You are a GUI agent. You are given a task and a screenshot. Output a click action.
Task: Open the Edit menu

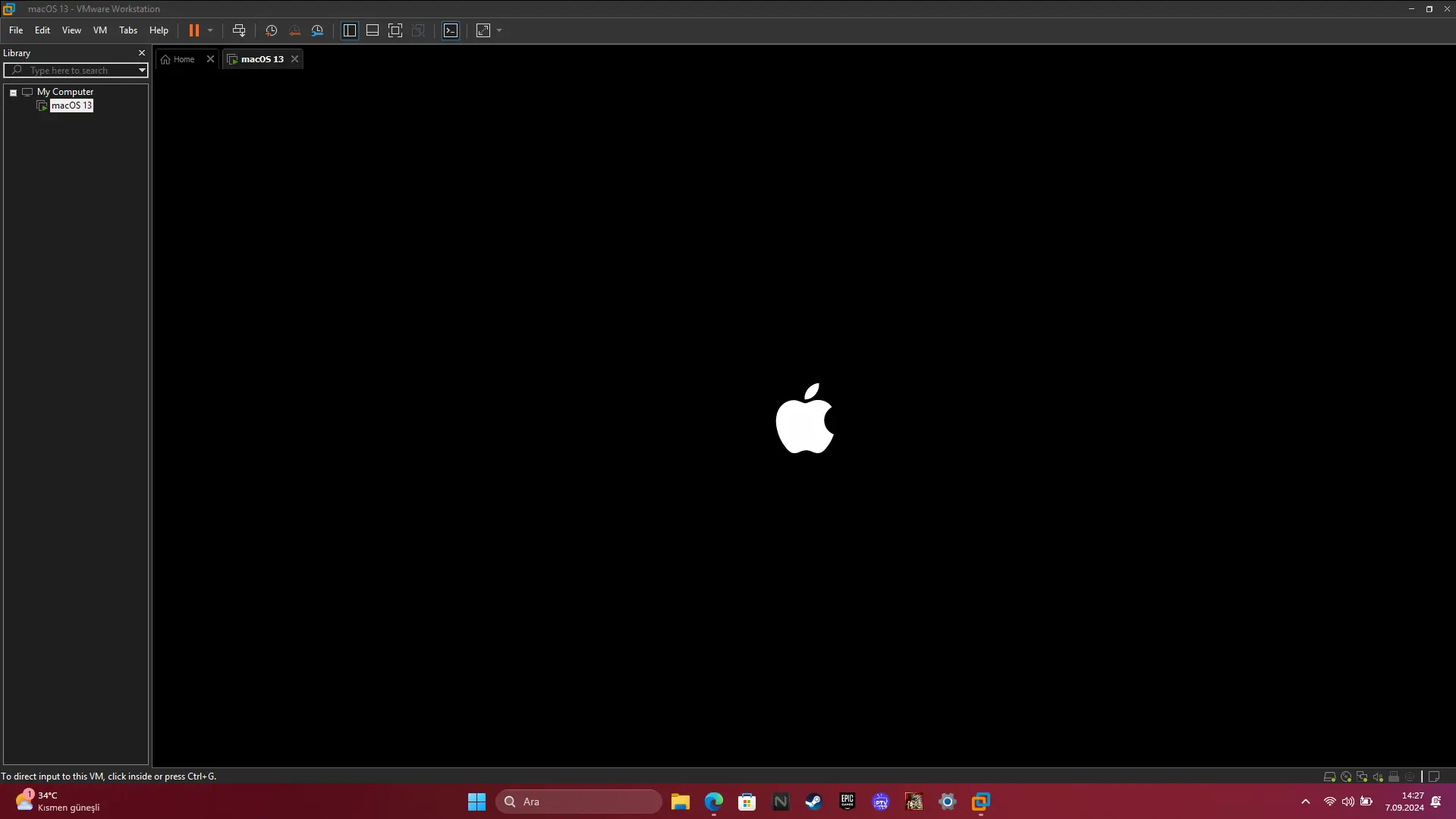click(42, 30)
